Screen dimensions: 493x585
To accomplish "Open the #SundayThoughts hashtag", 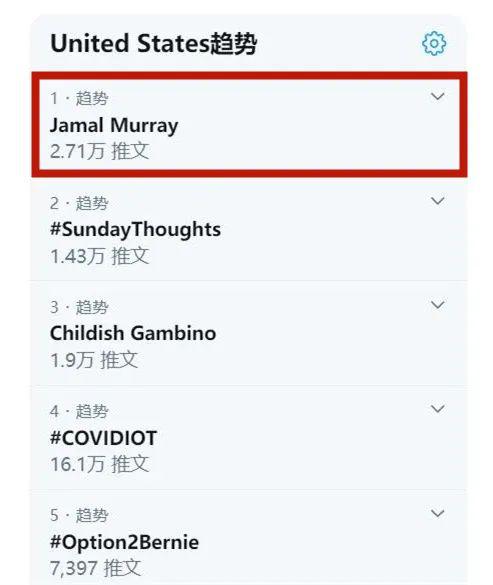I will pyautogui.click(x=135, y=229).
